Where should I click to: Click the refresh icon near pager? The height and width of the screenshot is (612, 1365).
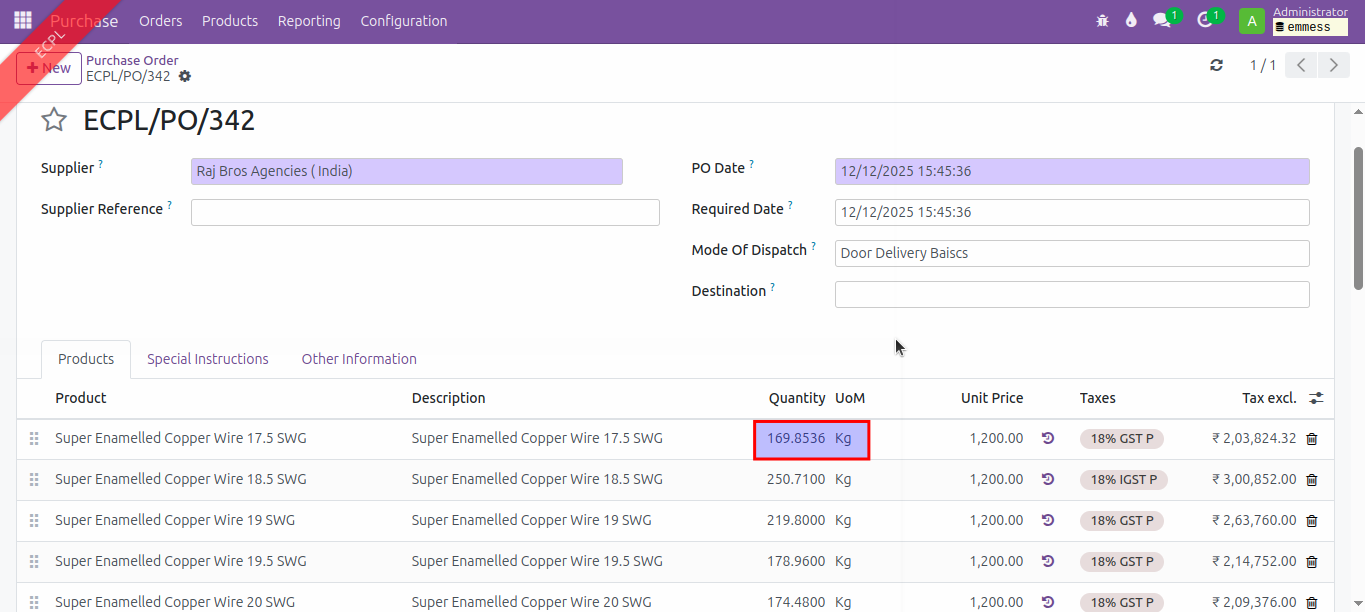(x=1216, y=66)
